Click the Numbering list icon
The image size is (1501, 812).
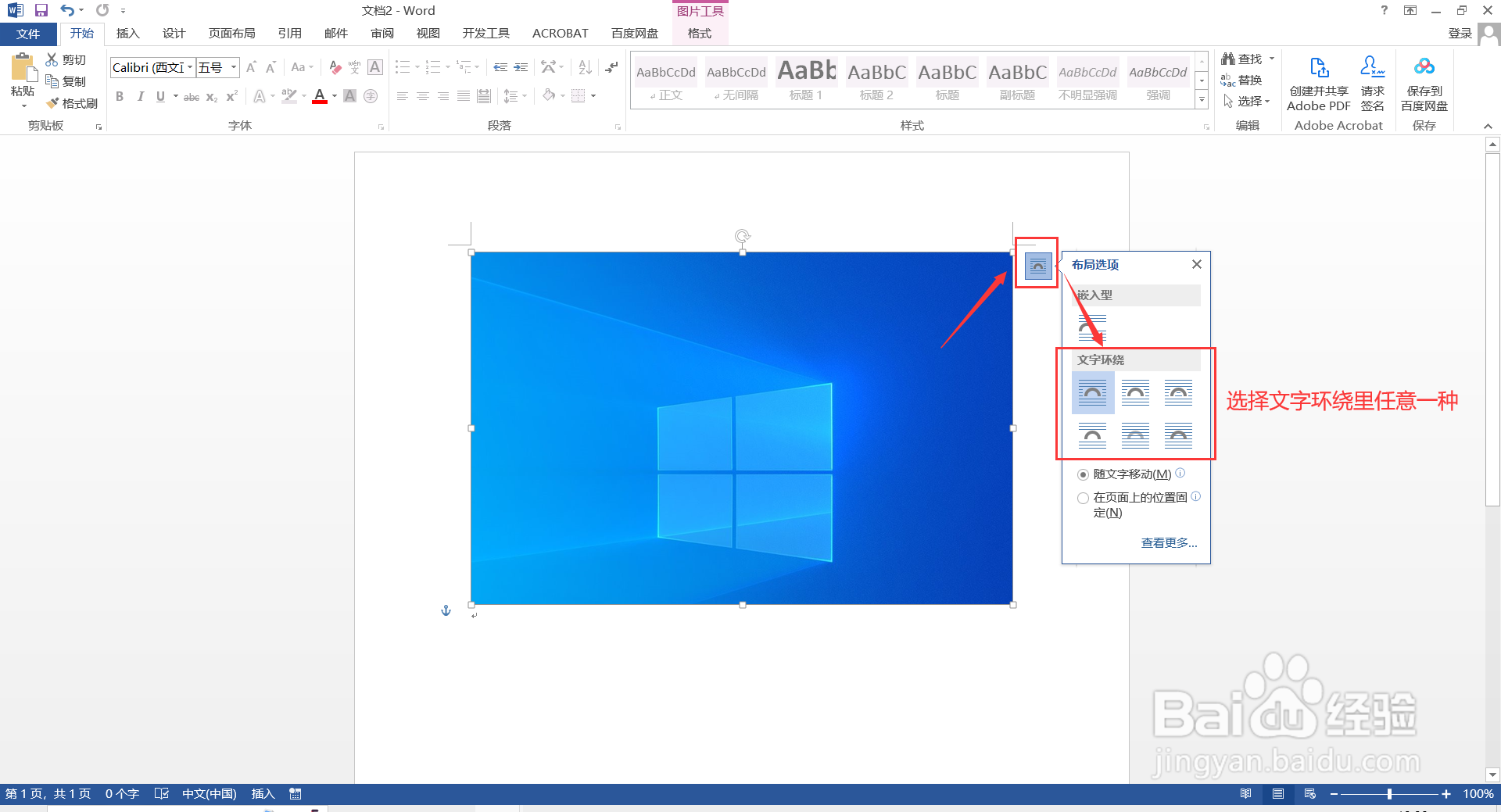(x=433, y=67)
